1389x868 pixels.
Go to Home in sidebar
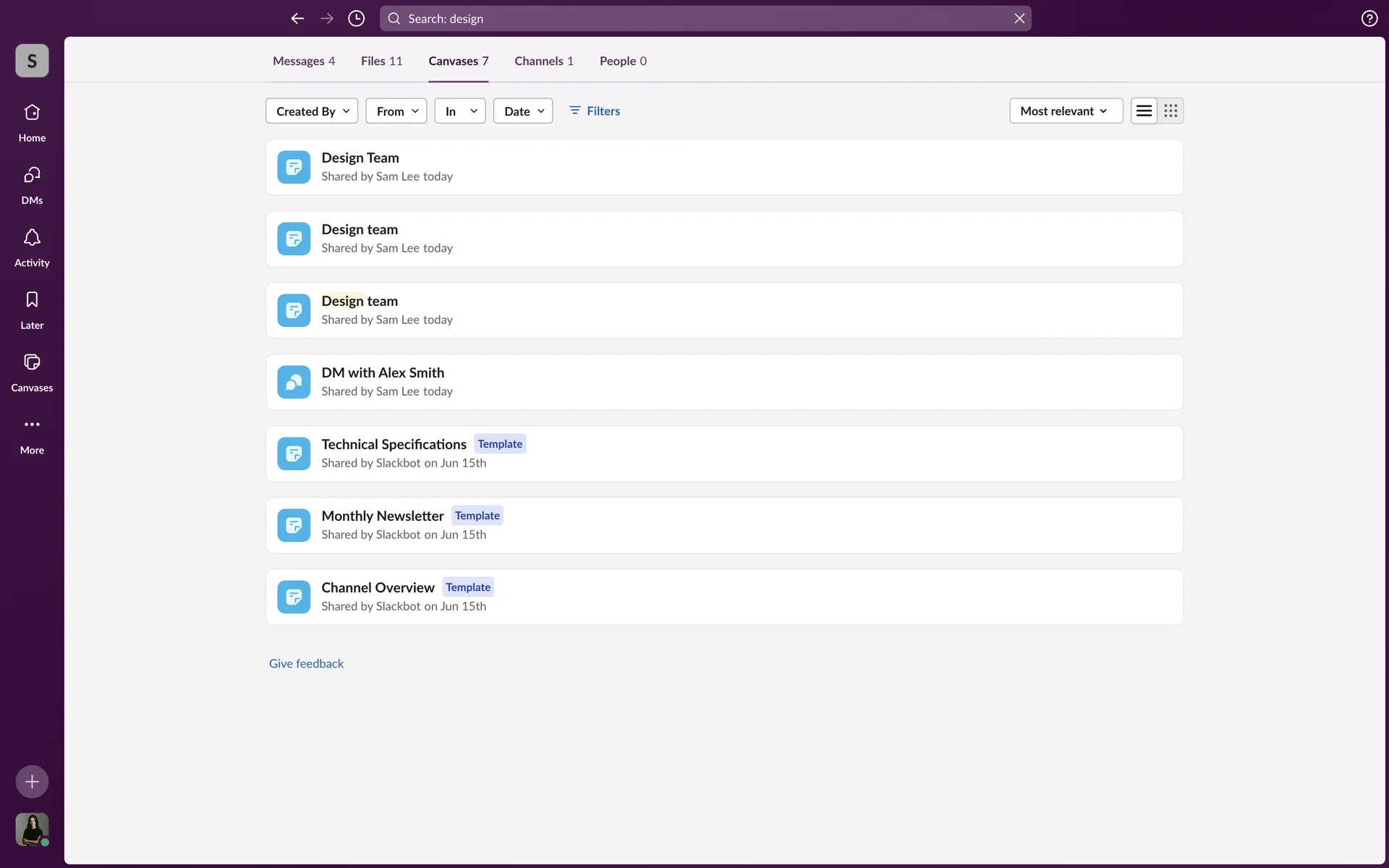point(32,122)
